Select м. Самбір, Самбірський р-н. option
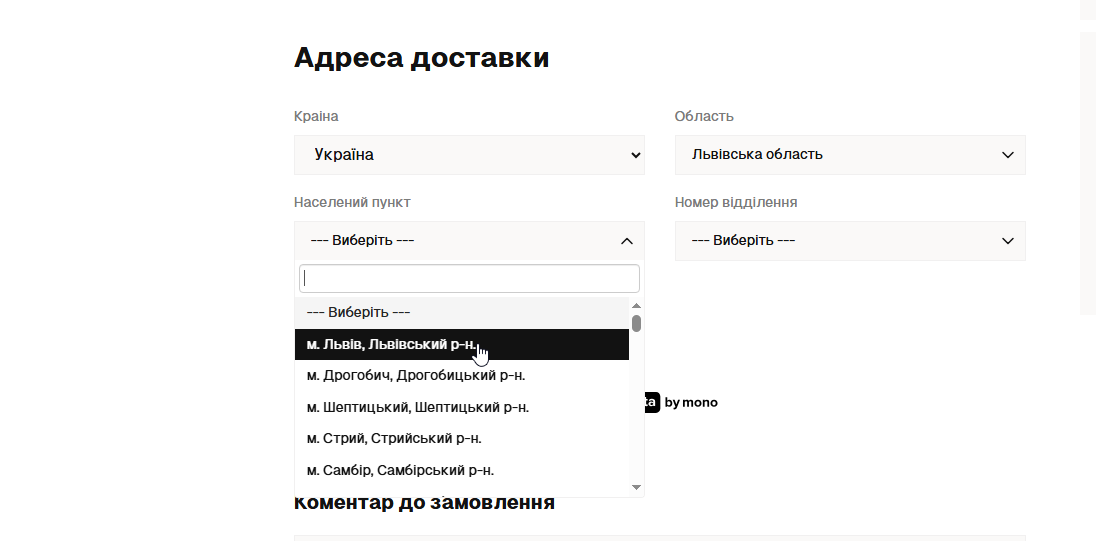This screenshot has width=1096, height=541. tap(400, 470)
